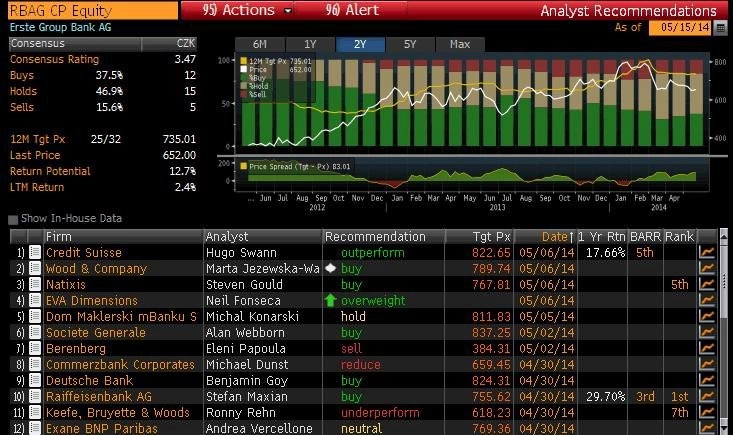Toggle the %Hold legend series
The image size is (733, 435).
tap(255, 86)
